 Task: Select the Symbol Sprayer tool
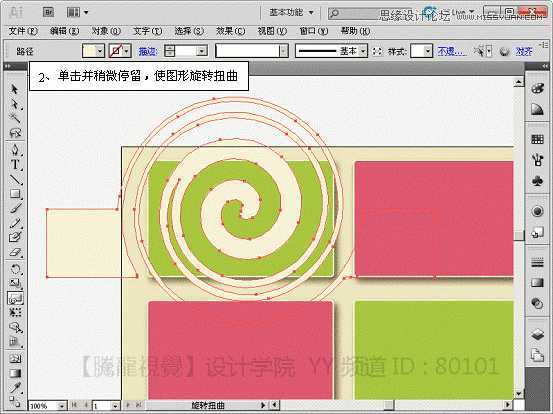click(x=15, y=327)
